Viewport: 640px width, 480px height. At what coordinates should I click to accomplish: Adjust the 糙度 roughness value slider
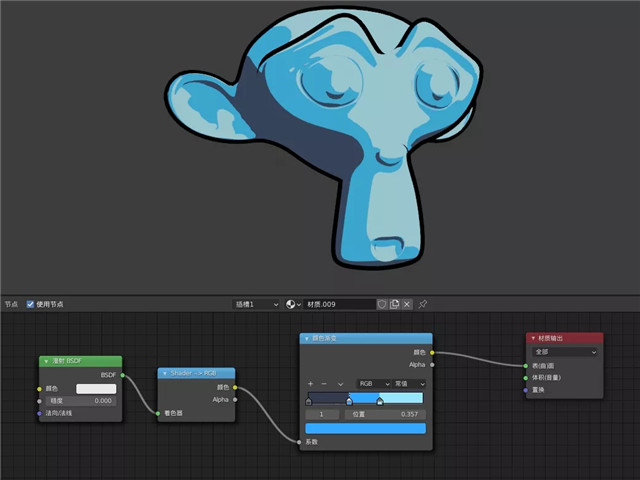click(80, 401)
